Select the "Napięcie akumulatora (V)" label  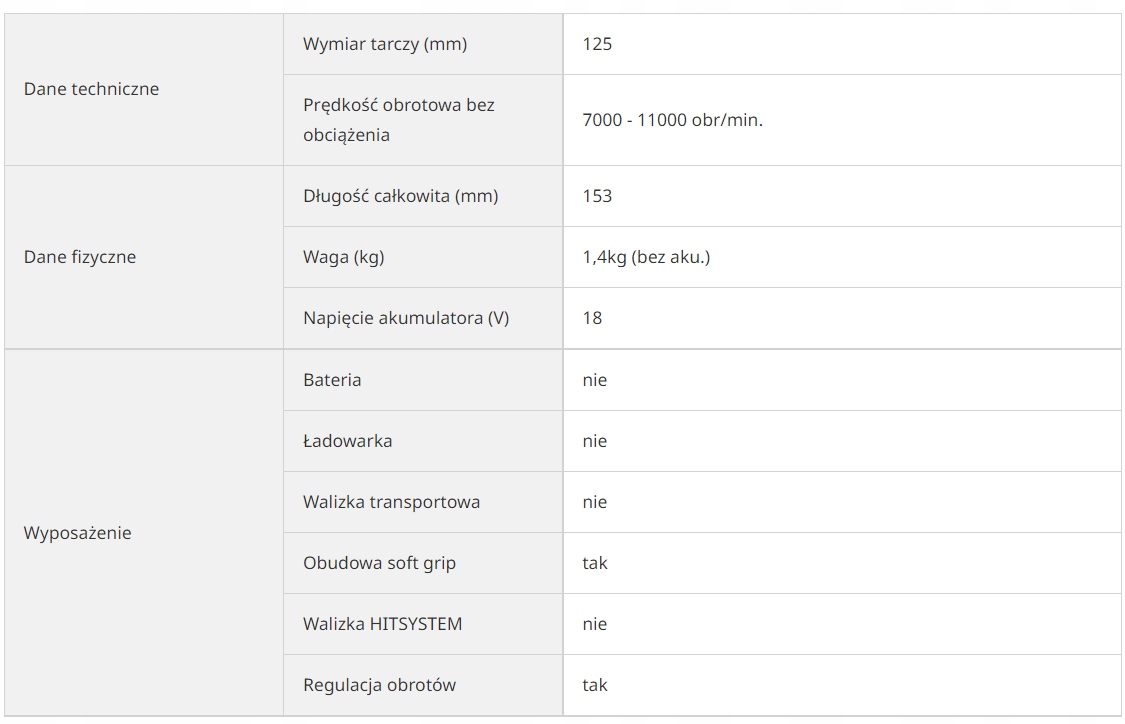(406, 318)
